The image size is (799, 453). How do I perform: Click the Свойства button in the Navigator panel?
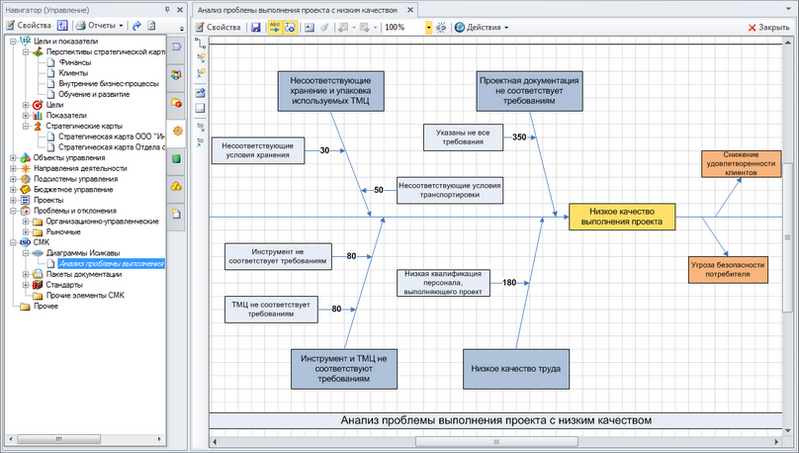(x=27, y=25)
